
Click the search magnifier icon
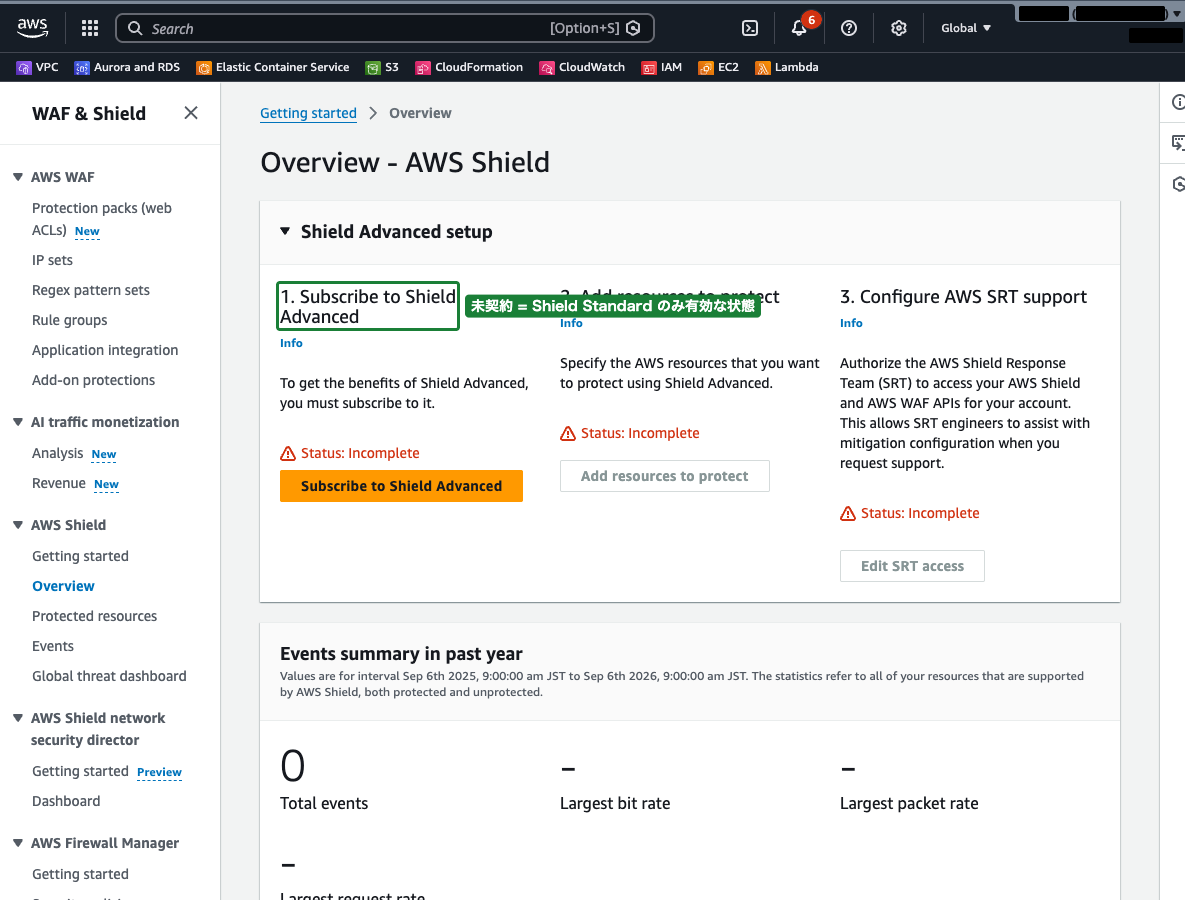click(x=135, y=28)
